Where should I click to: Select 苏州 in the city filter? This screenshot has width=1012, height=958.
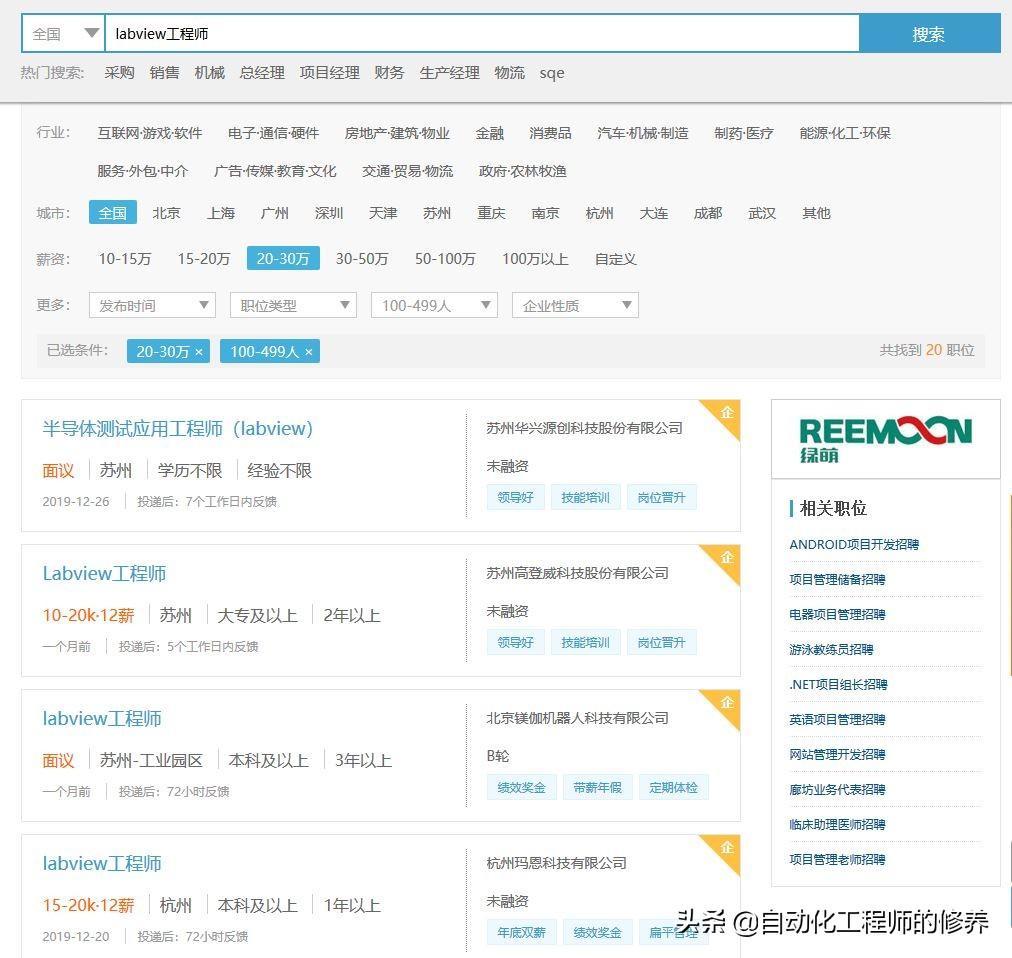pos(436,213)
